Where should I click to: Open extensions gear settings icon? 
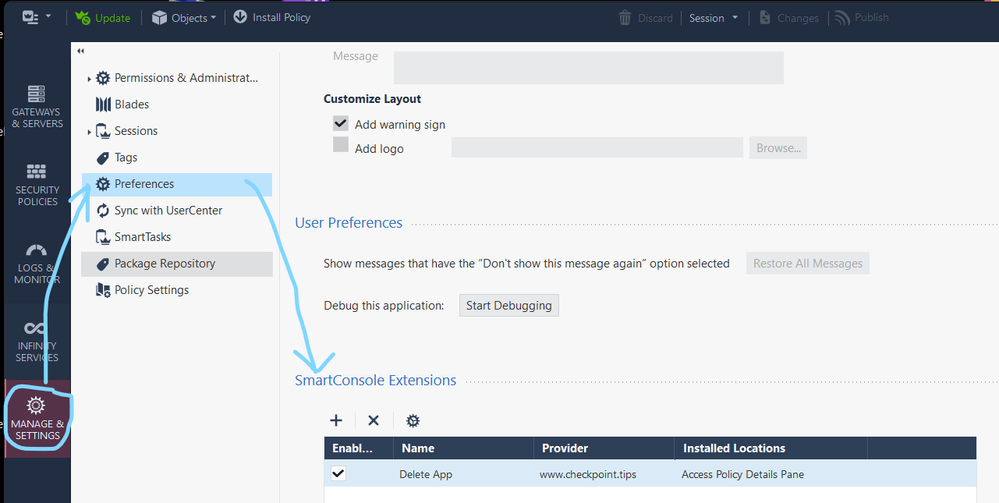[412, 421]
